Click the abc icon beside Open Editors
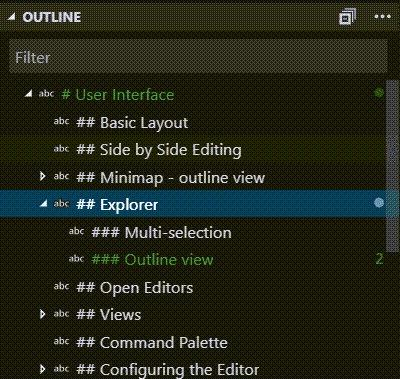This screenshot has width=400, height=379. [61, 286]
